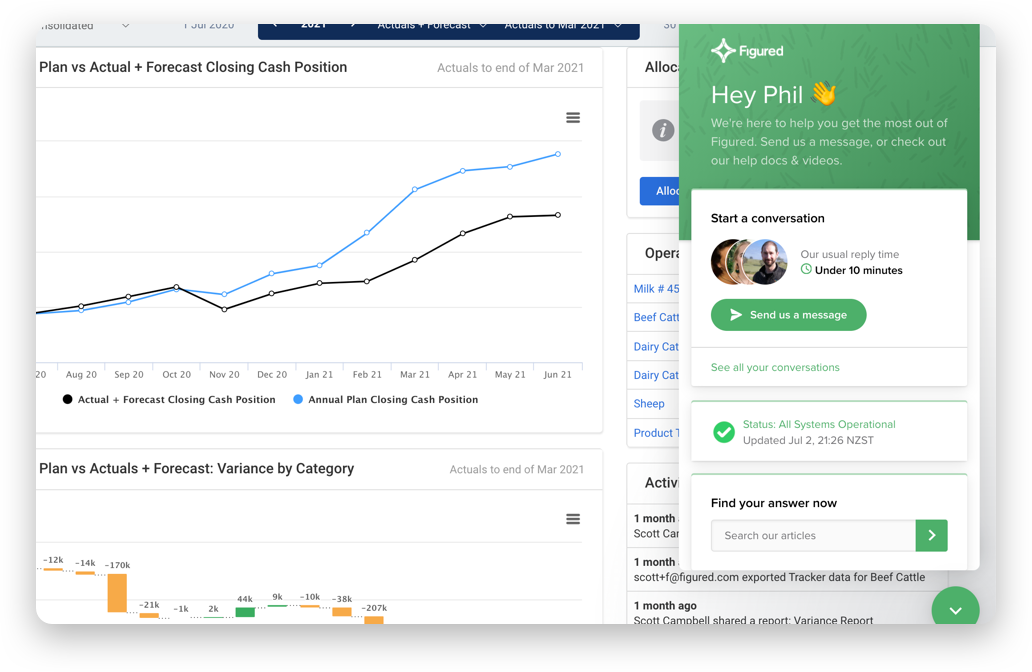Viewport: 1032px width, 672px height.
Task: Switch to the previous year with the left chevron
Action: pyautogui.click(x=276, y=28)
